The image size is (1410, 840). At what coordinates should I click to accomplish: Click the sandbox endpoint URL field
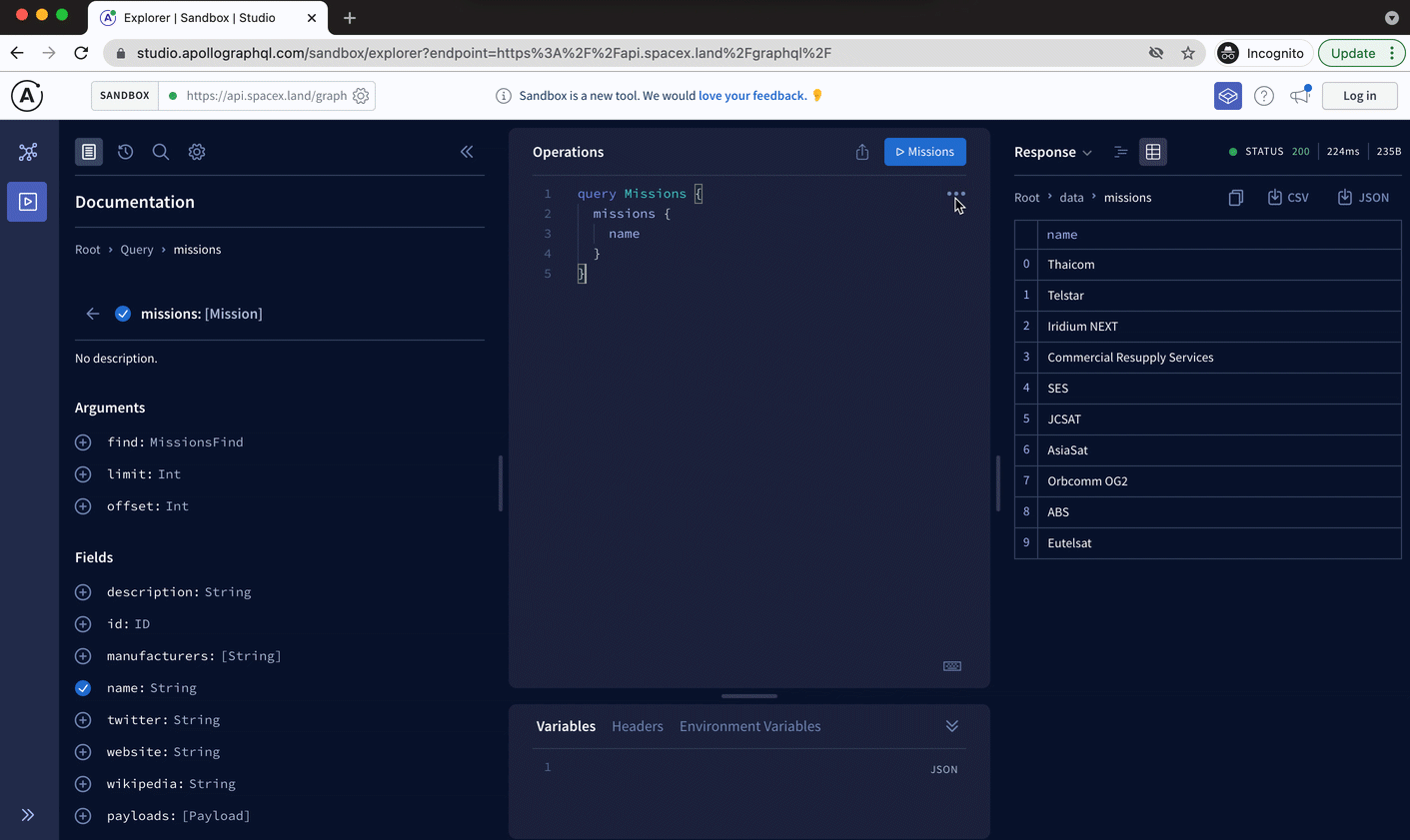266,96
